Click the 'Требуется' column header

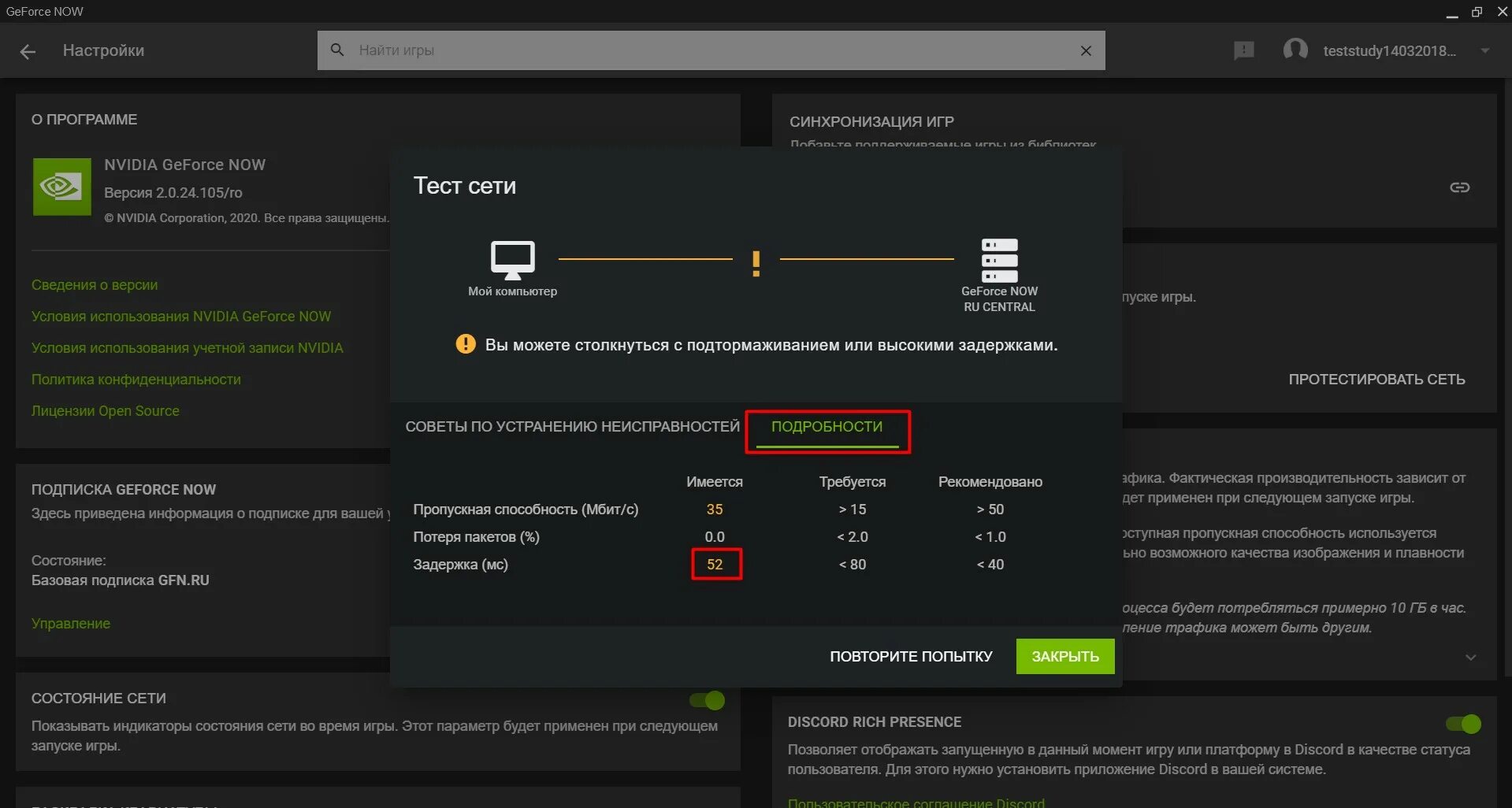point(853,482)
